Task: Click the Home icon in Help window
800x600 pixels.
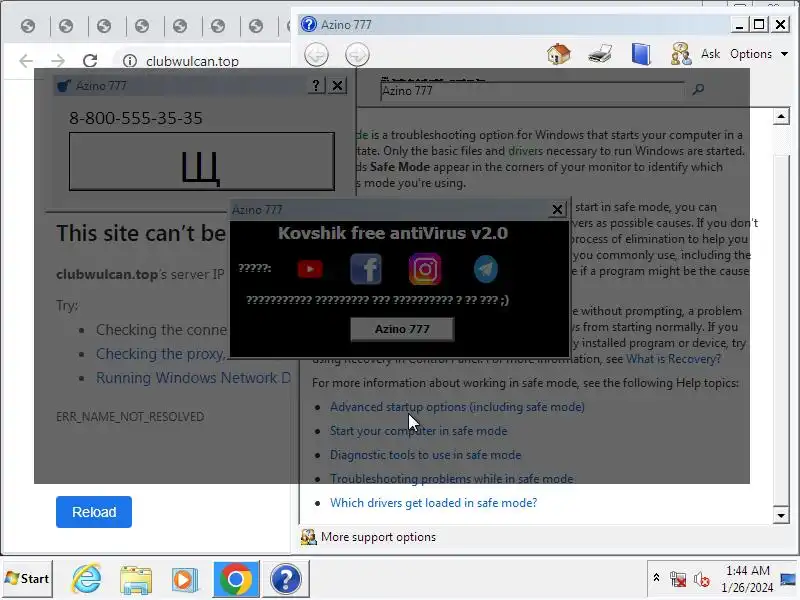Action: pos(559,54)
